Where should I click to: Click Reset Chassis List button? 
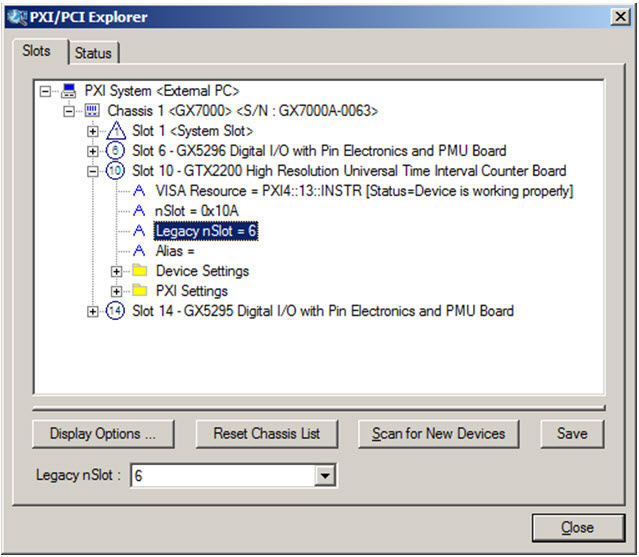click(x=267, y=434)
